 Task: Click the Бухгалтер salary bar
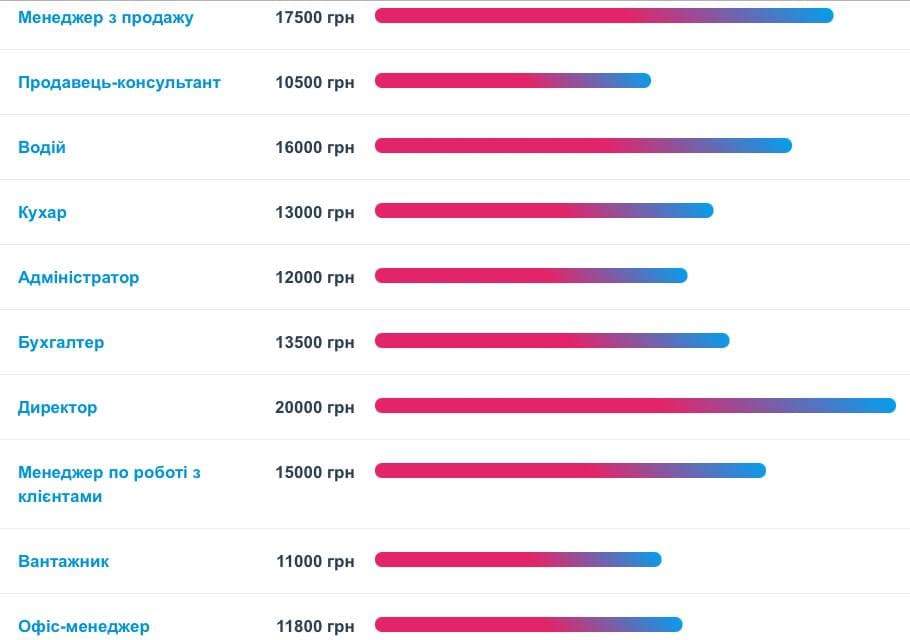click(552, 341)
